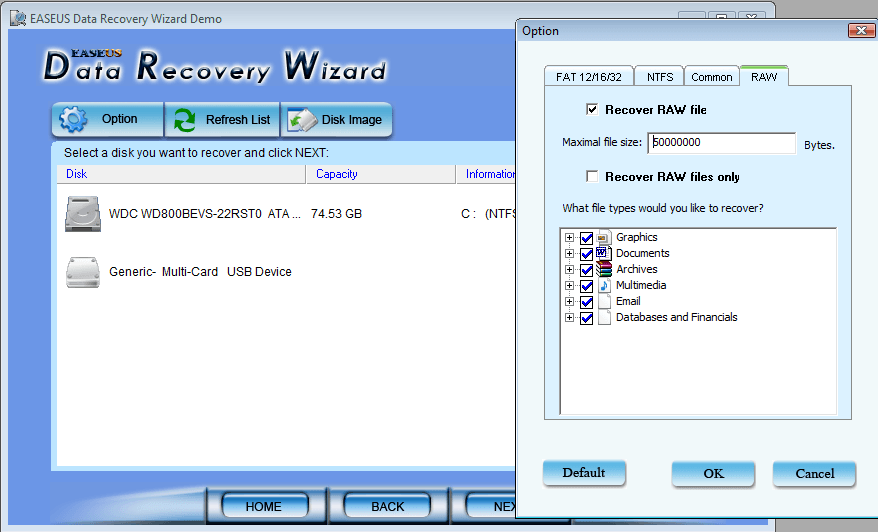Sort by the Capacity column header
This screenshot has width=878, height=532.
point(381,174)
